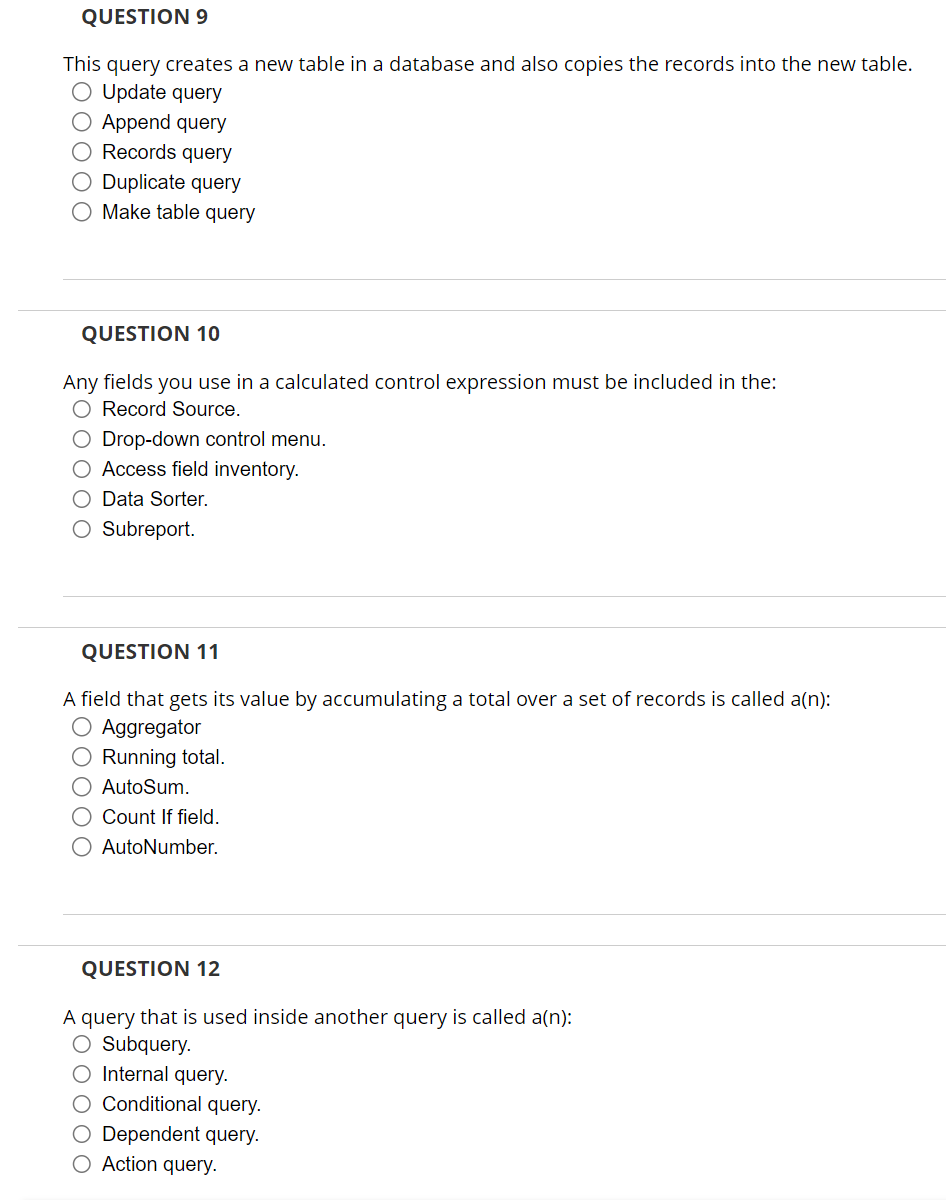Select Subreport as the answer
946x1200 pixels.
81,528
